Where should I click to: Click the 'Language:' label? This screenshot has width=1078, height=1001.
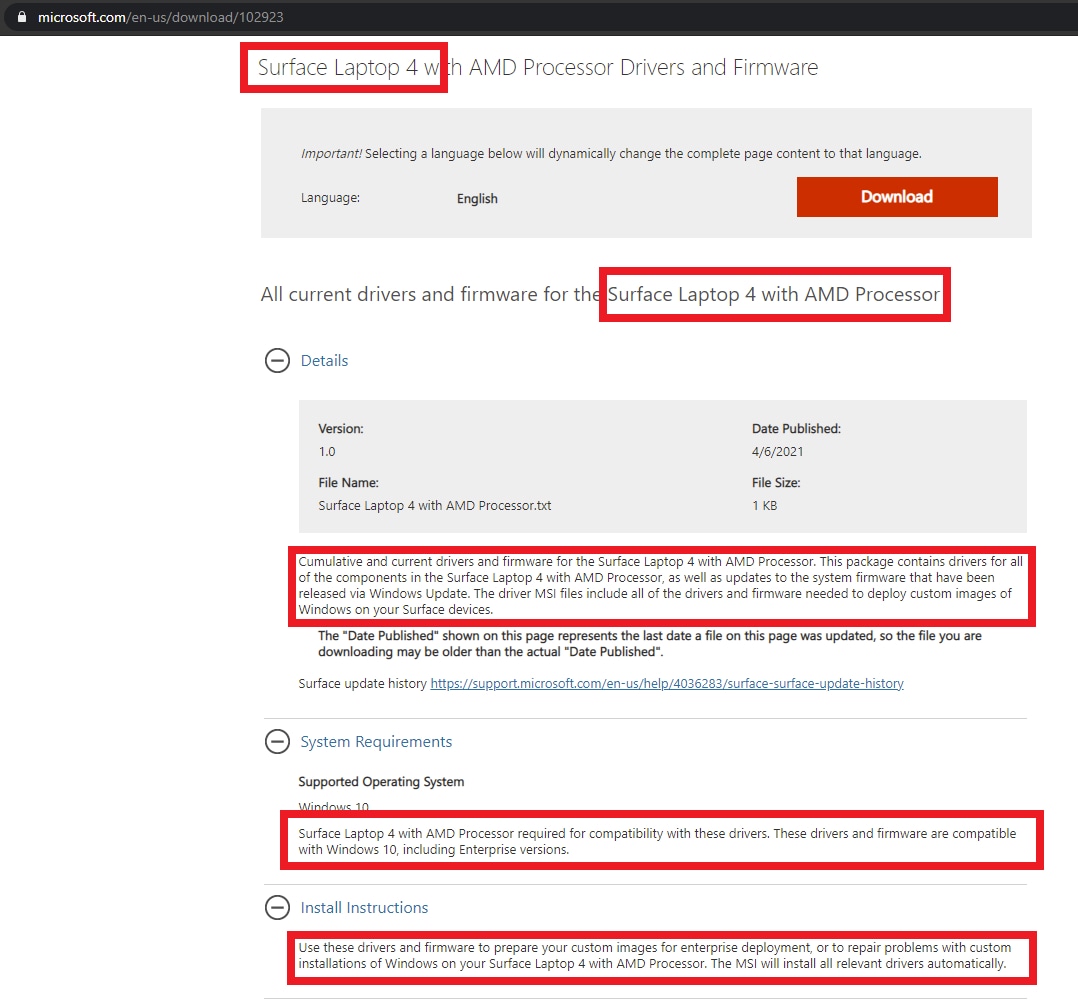[330, 198]
